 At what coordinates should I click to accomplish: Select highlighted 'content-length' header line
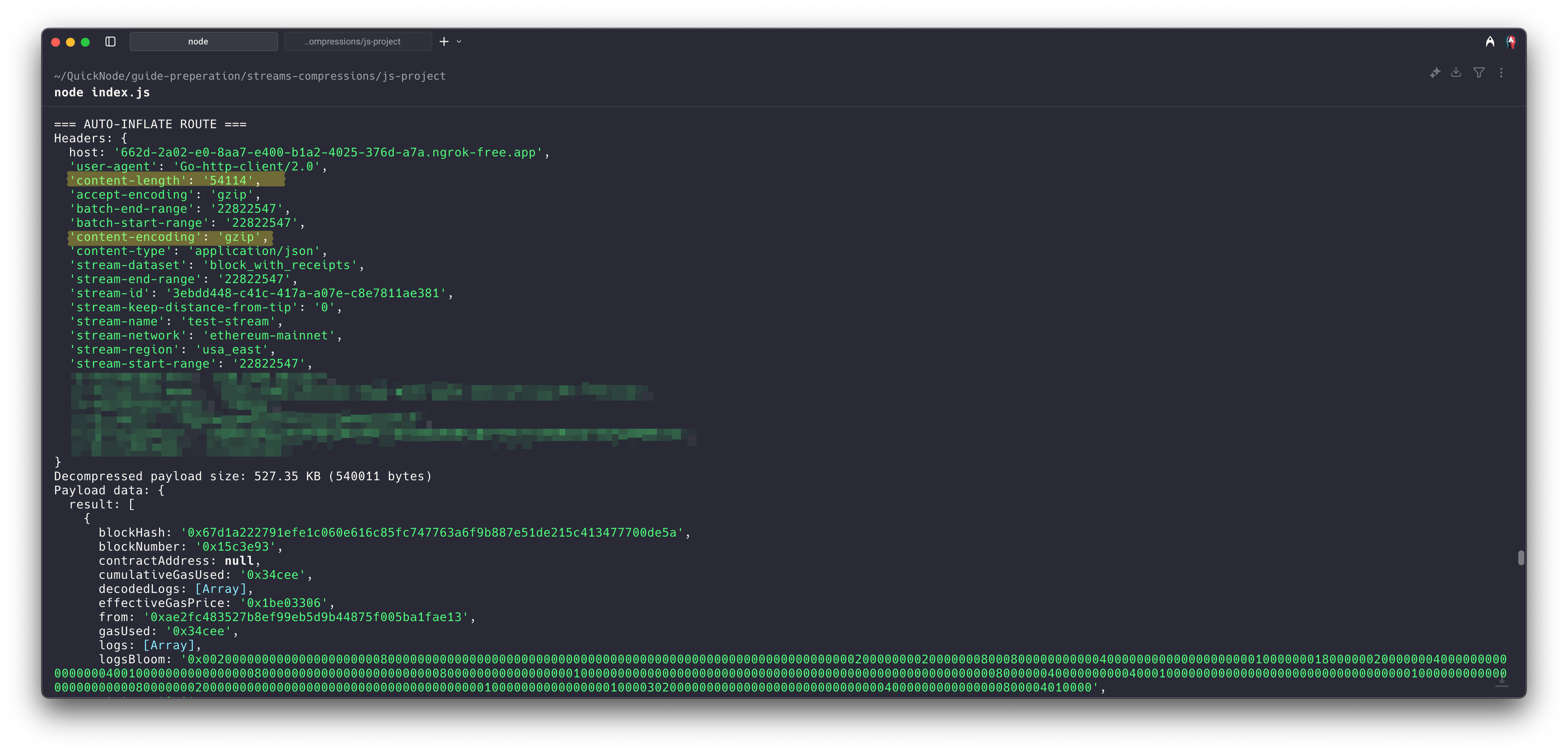tap(176, 180)
